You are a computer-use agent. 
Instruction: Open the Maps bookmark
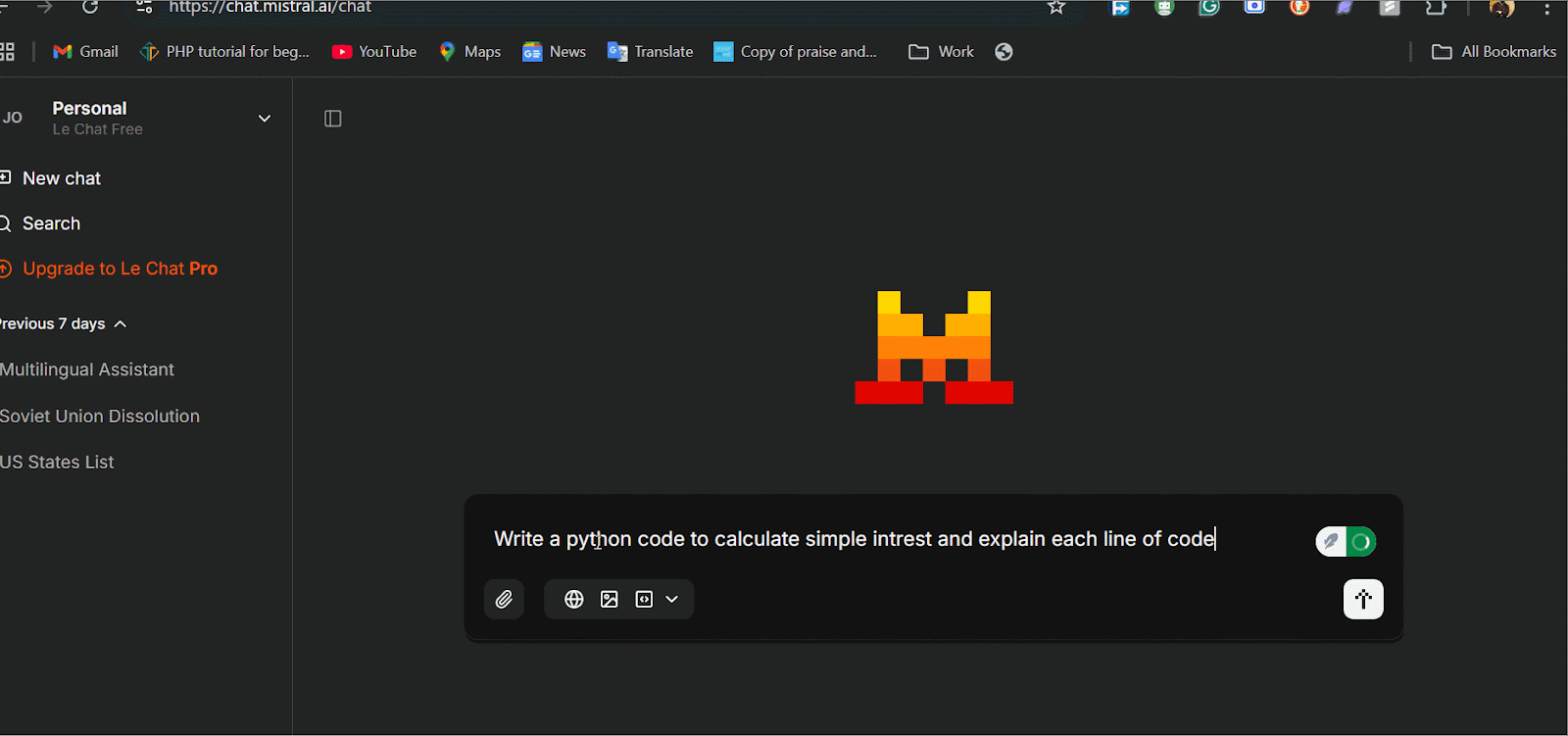click(x=469, y=52)
